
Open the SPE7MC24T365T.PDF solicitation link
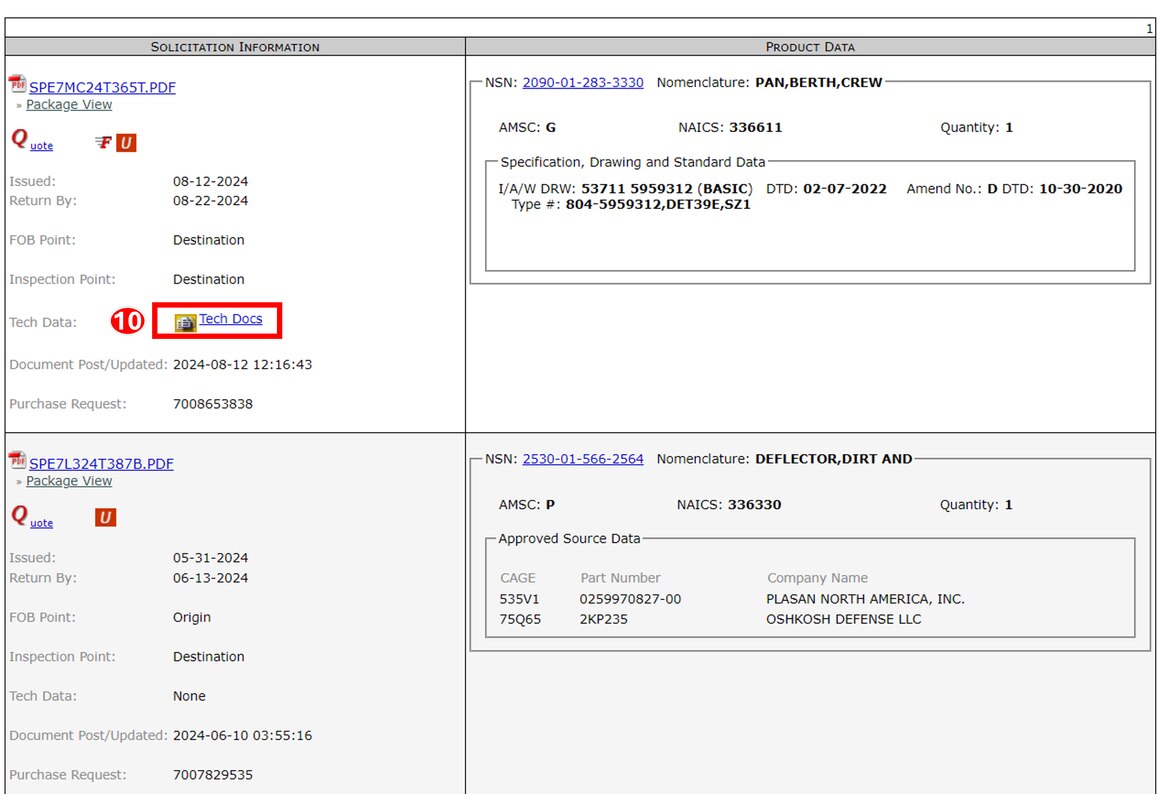coord(102,87)
